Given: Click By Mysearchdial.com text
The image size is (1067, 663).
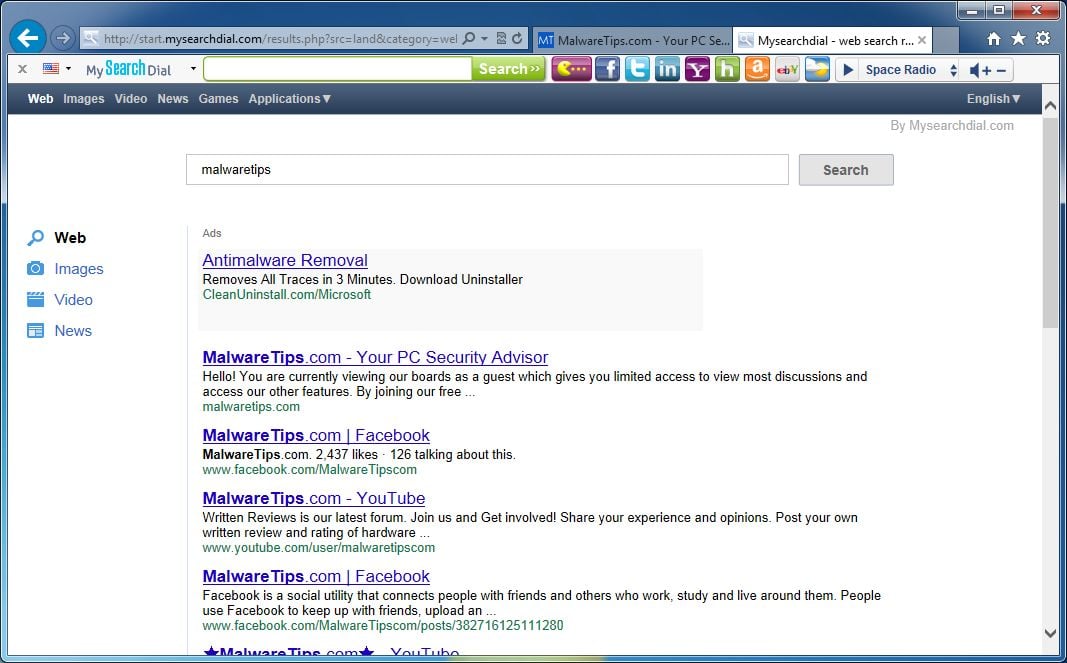Looking at the screenshot, I should click(x=952, y=125).
